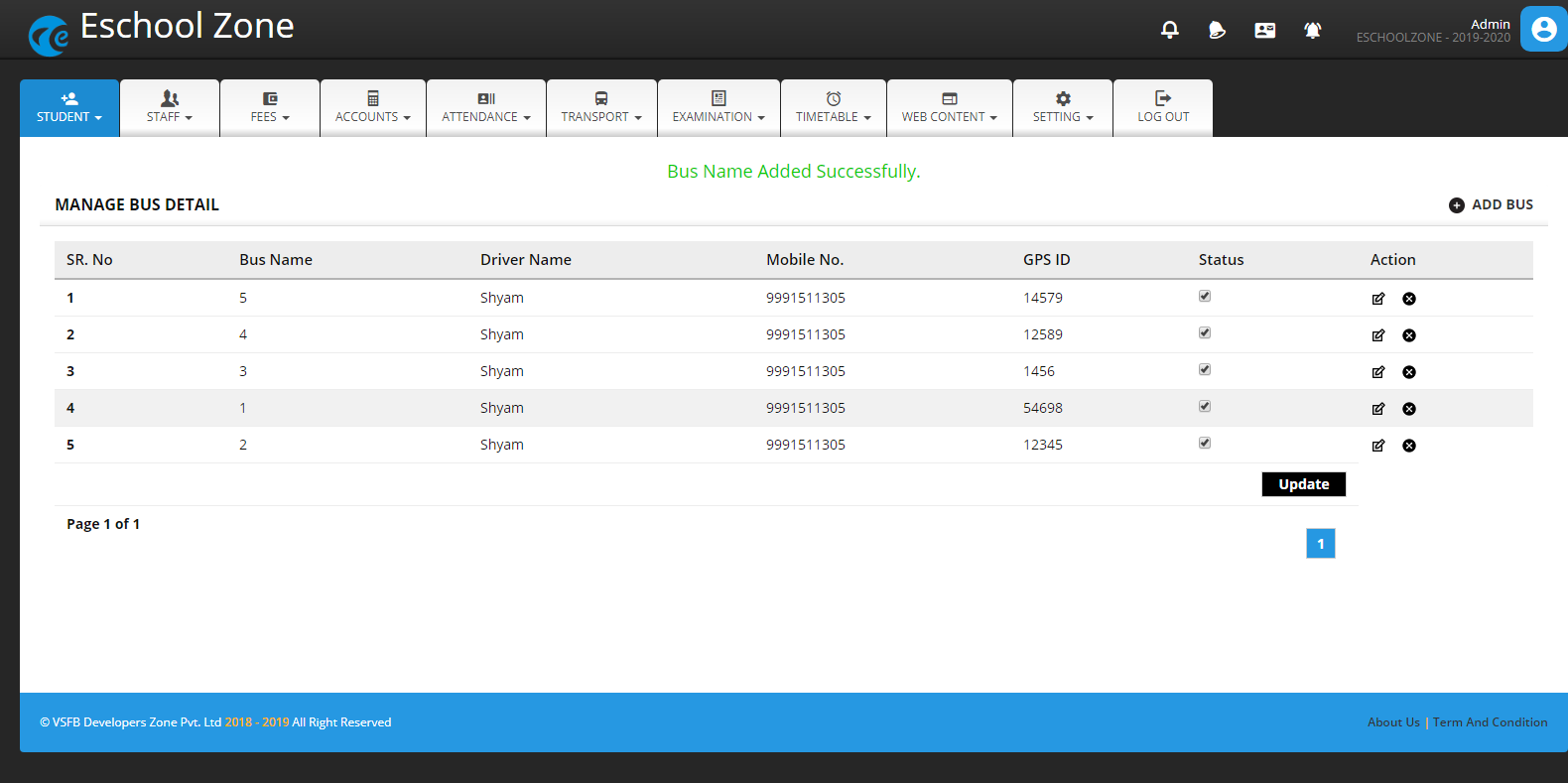1568x783 pixels.
Task: Click the ringing alarm bell icon
Action: (x=1312, y=31)
